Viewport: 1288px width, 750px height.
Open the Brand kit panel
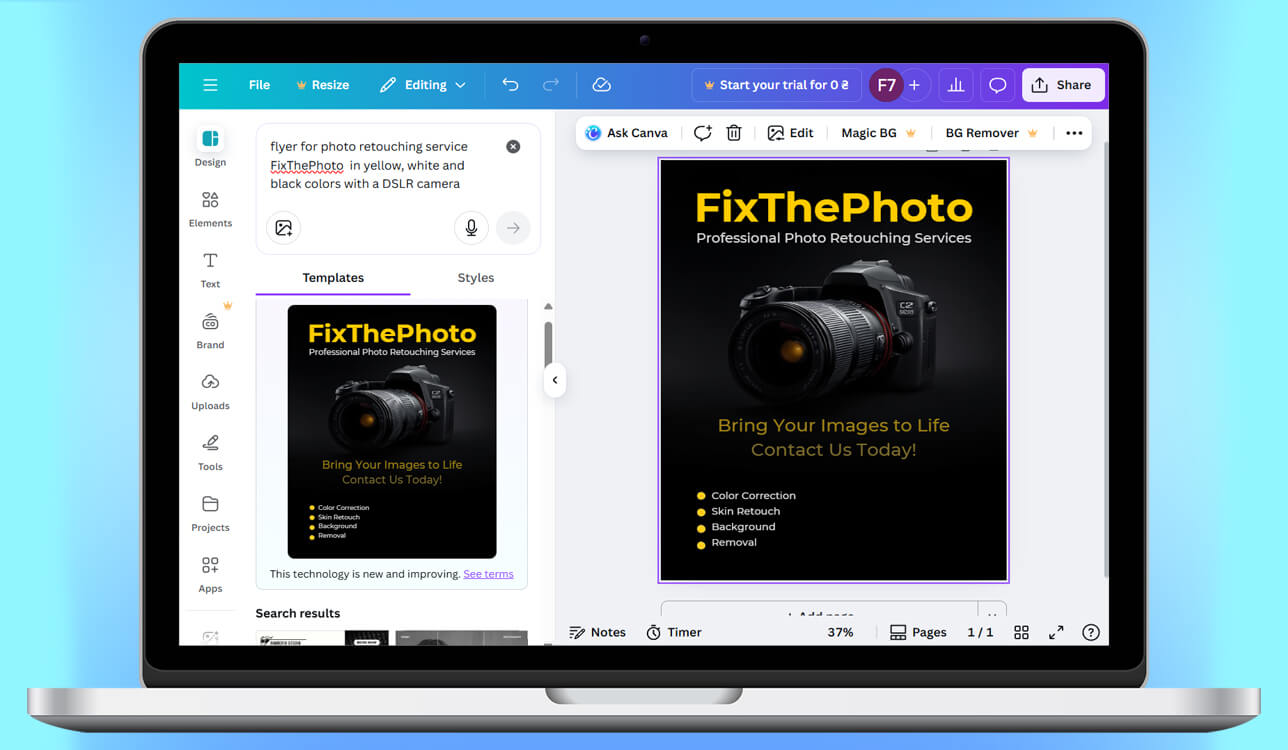tap(210, 330)
